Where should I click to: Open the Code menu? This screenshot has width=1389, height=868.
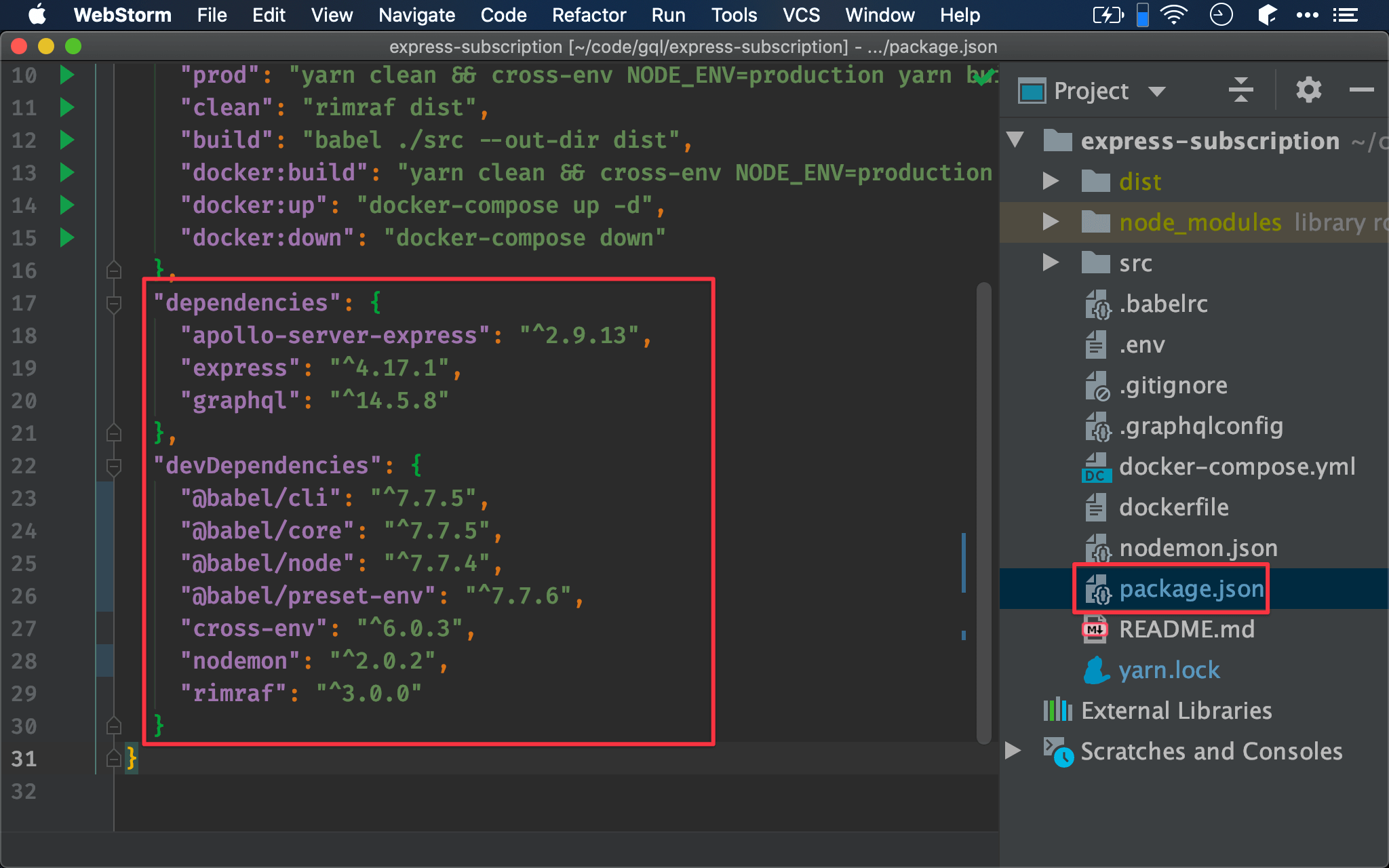tap(503, 15)
